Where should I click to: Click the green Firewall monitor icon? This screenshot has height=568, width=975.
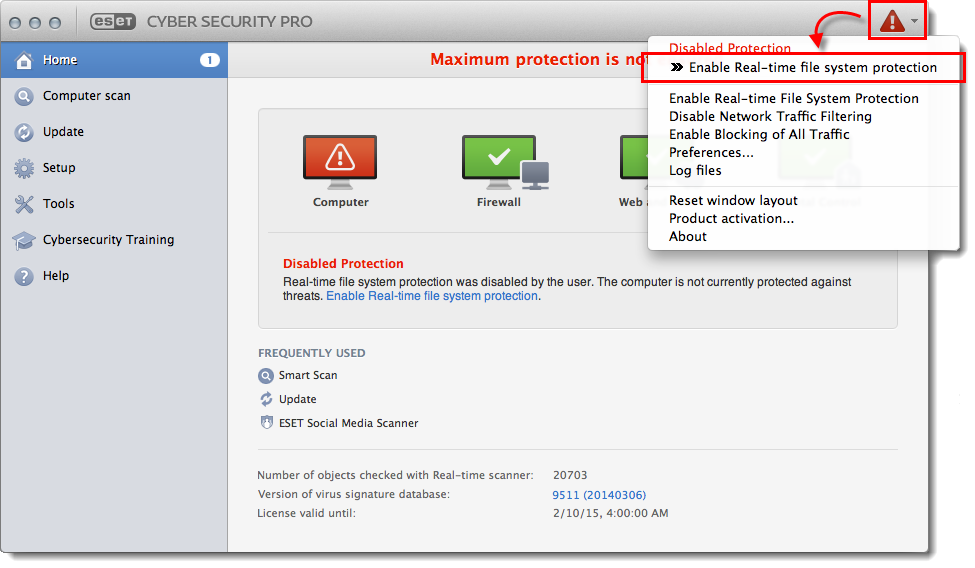click(x=505, y=162)
